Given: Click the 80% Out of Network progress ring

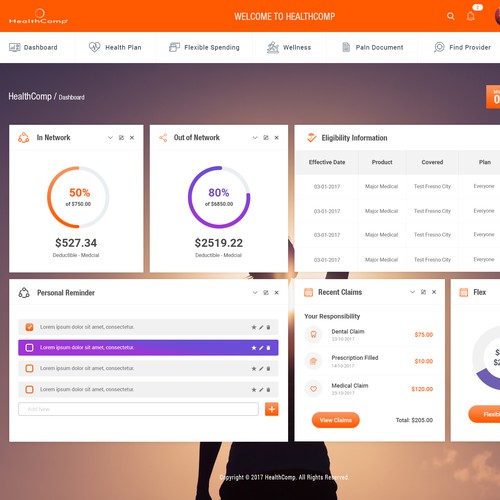Looking at the screenshot, I should pyautogui.click(x=219, y=197).
